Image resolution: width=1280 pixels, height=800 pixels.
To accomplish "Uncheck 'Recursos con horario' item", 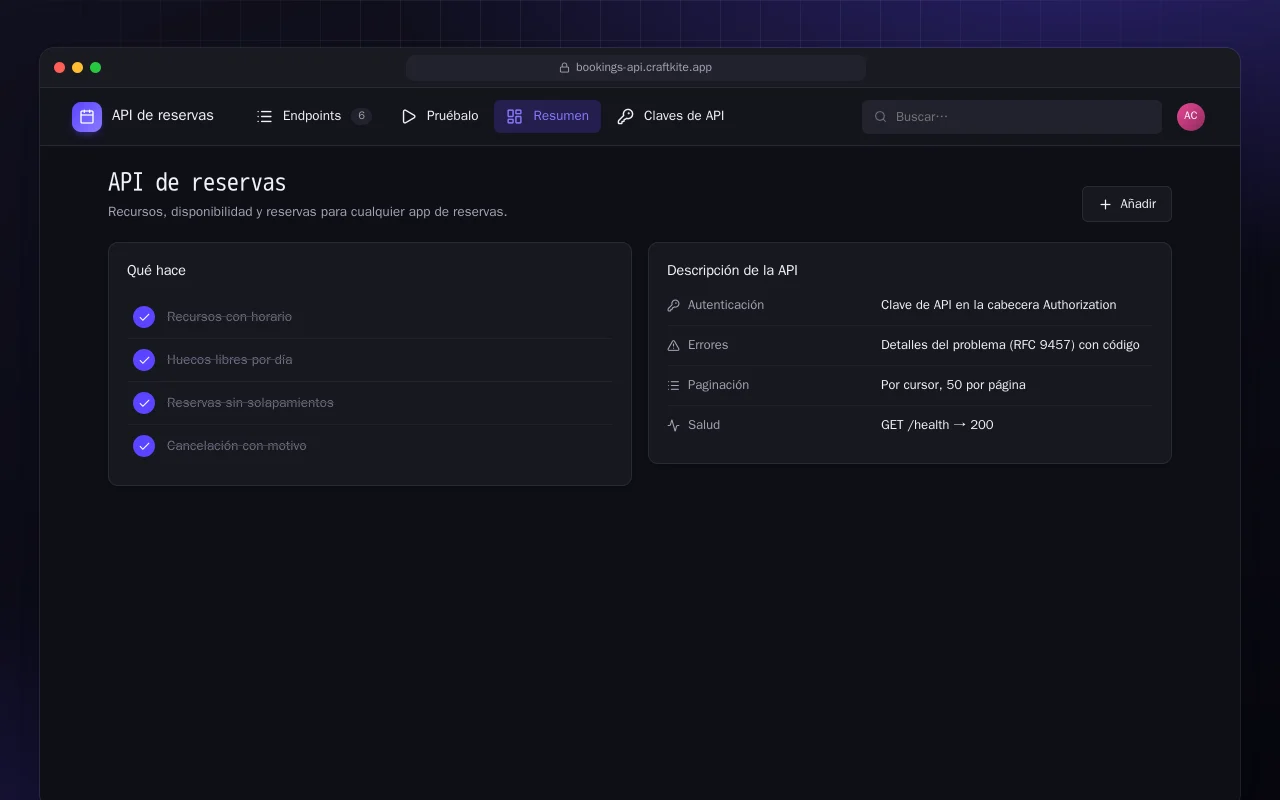I will point(144,317).
